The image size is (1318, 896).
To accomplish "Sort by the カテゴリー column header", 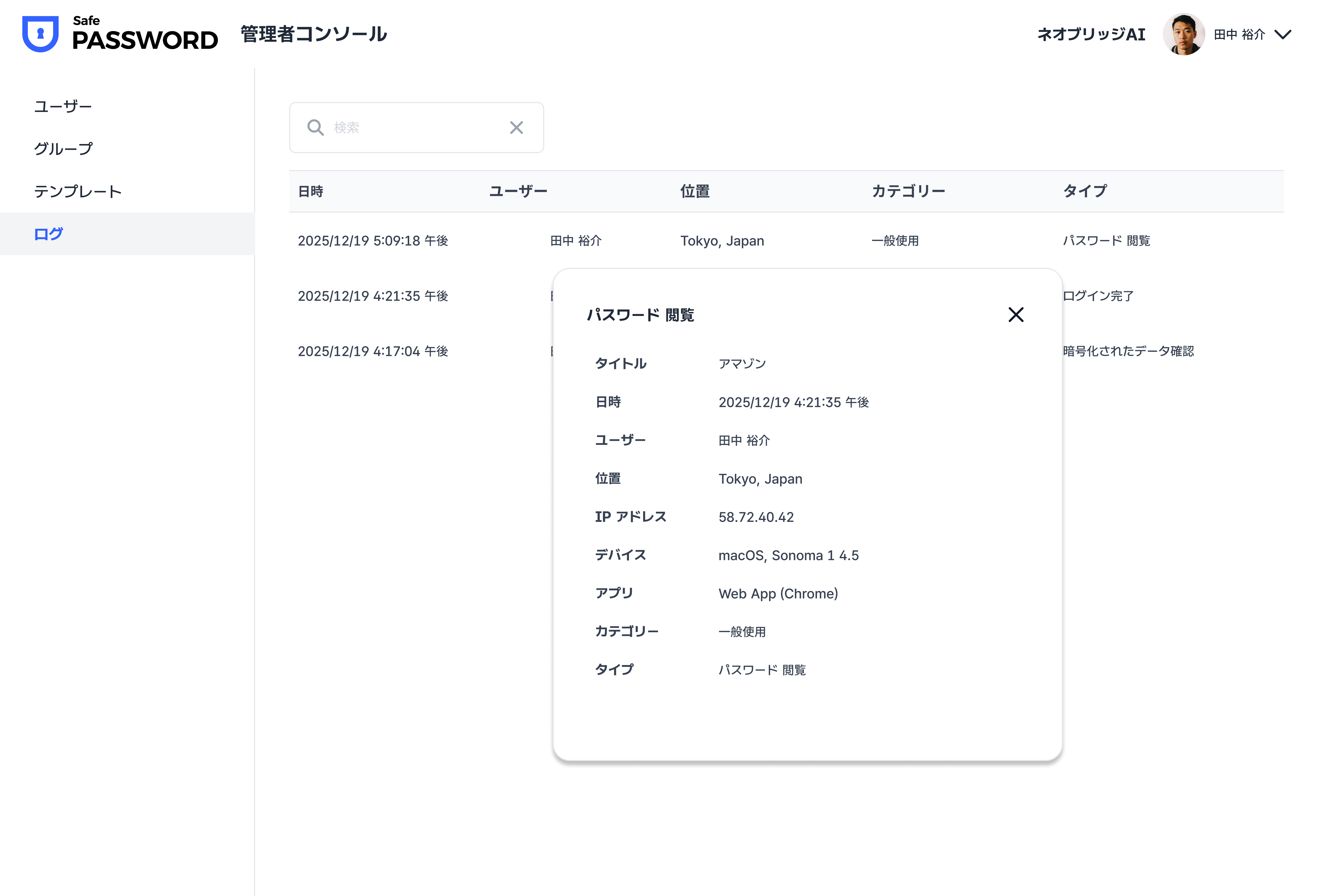I will tap(909, 192).
